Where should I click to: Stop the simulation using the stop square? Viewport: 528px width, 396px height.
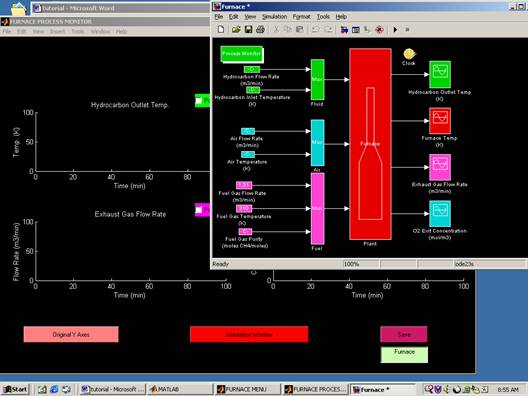pyautogui.click(x=407, y=30)
